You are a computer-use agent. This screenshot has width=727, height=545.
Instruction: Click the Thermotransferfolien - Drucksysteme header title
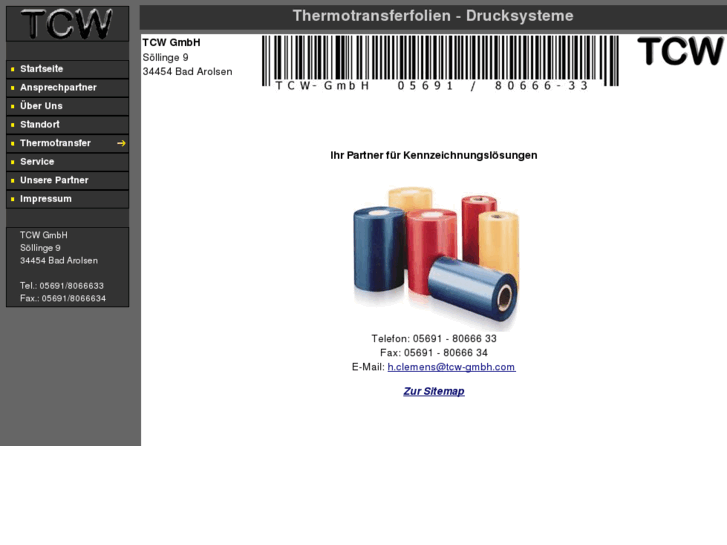pyautogui.click(x=433, y=16)
